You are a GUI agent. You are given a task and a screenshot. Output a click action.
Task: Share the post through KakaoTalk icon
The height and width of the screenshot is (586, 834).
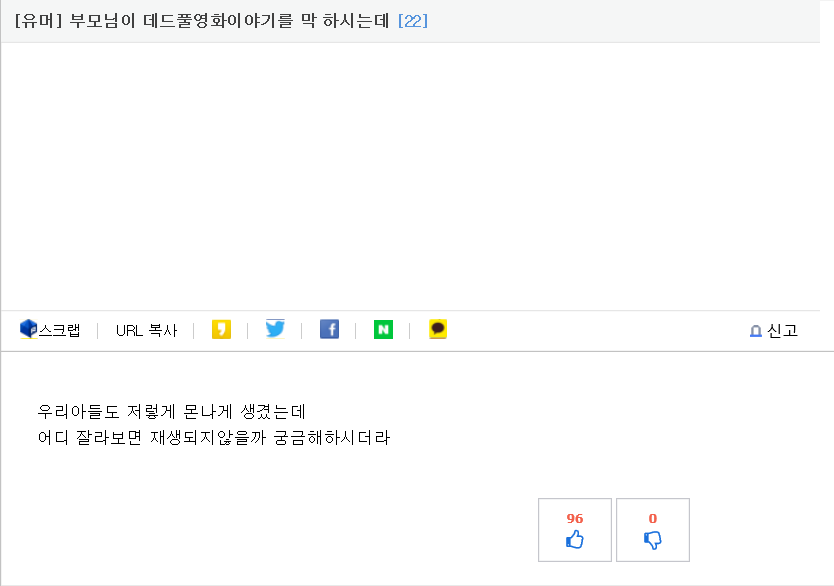(437, 328)
